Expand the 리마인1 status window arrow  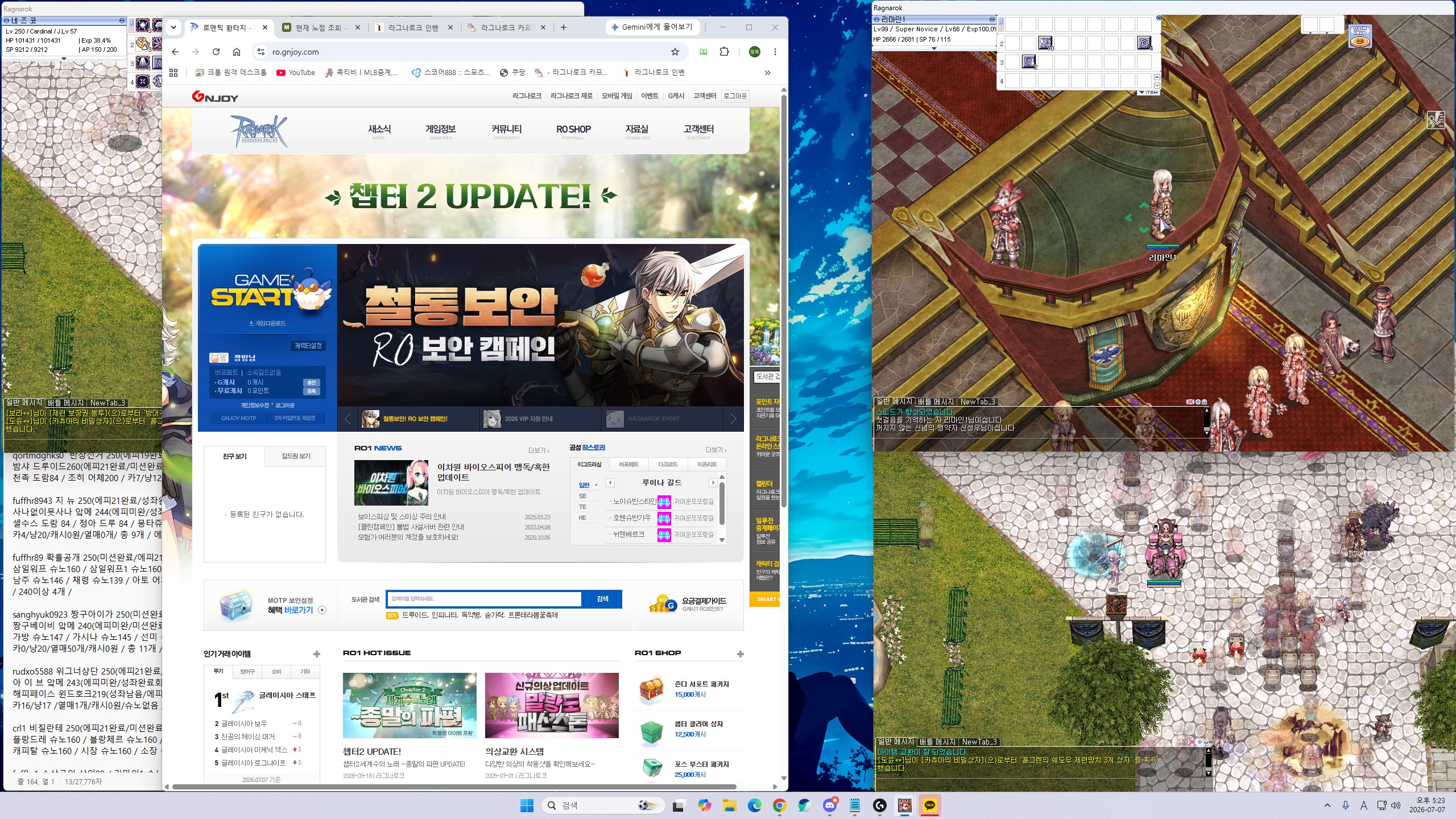tap(934, 48)
